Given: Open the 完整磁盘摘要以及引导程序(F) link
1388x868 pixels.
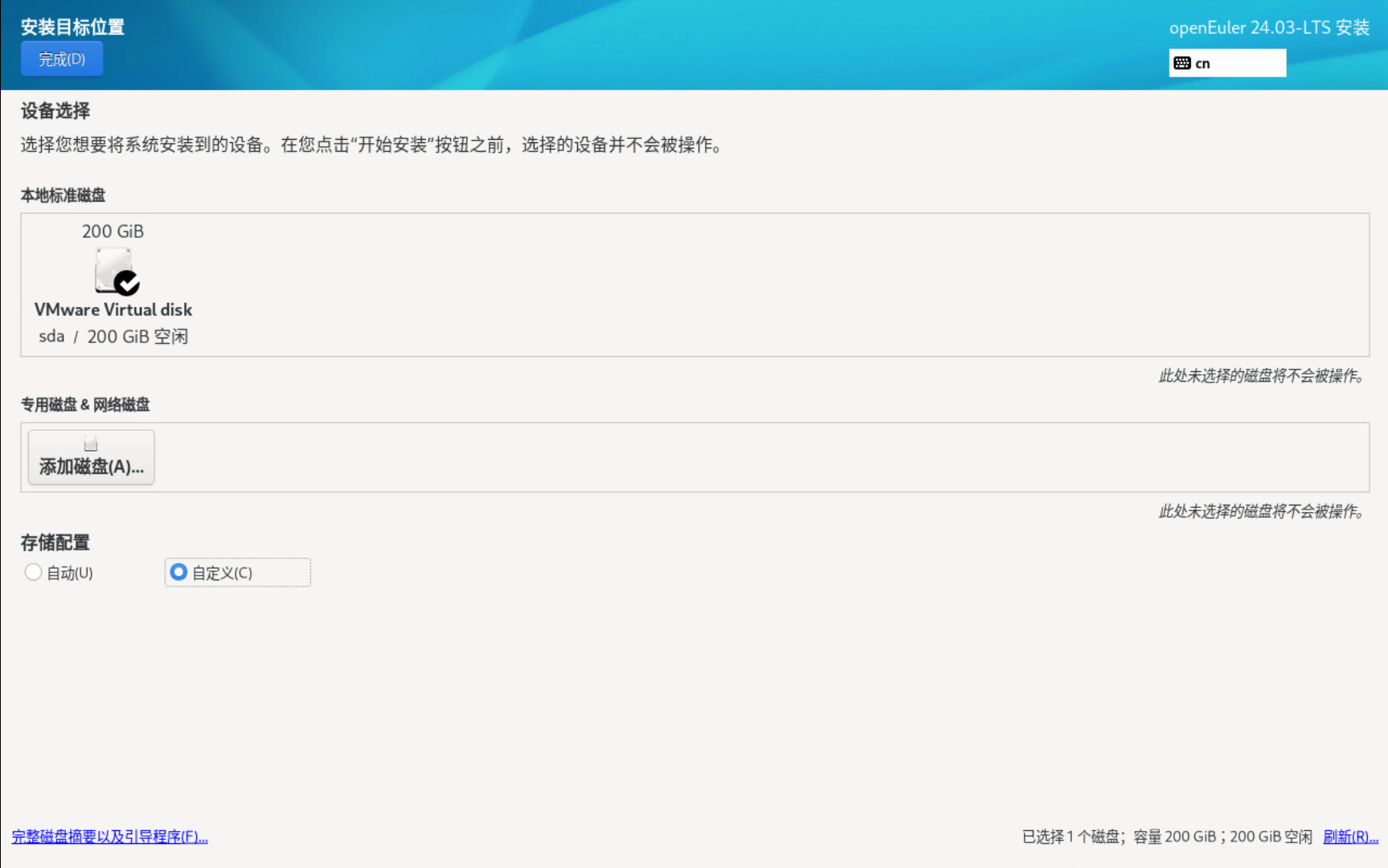Looking at the screenshot, I should coord(110,837).
